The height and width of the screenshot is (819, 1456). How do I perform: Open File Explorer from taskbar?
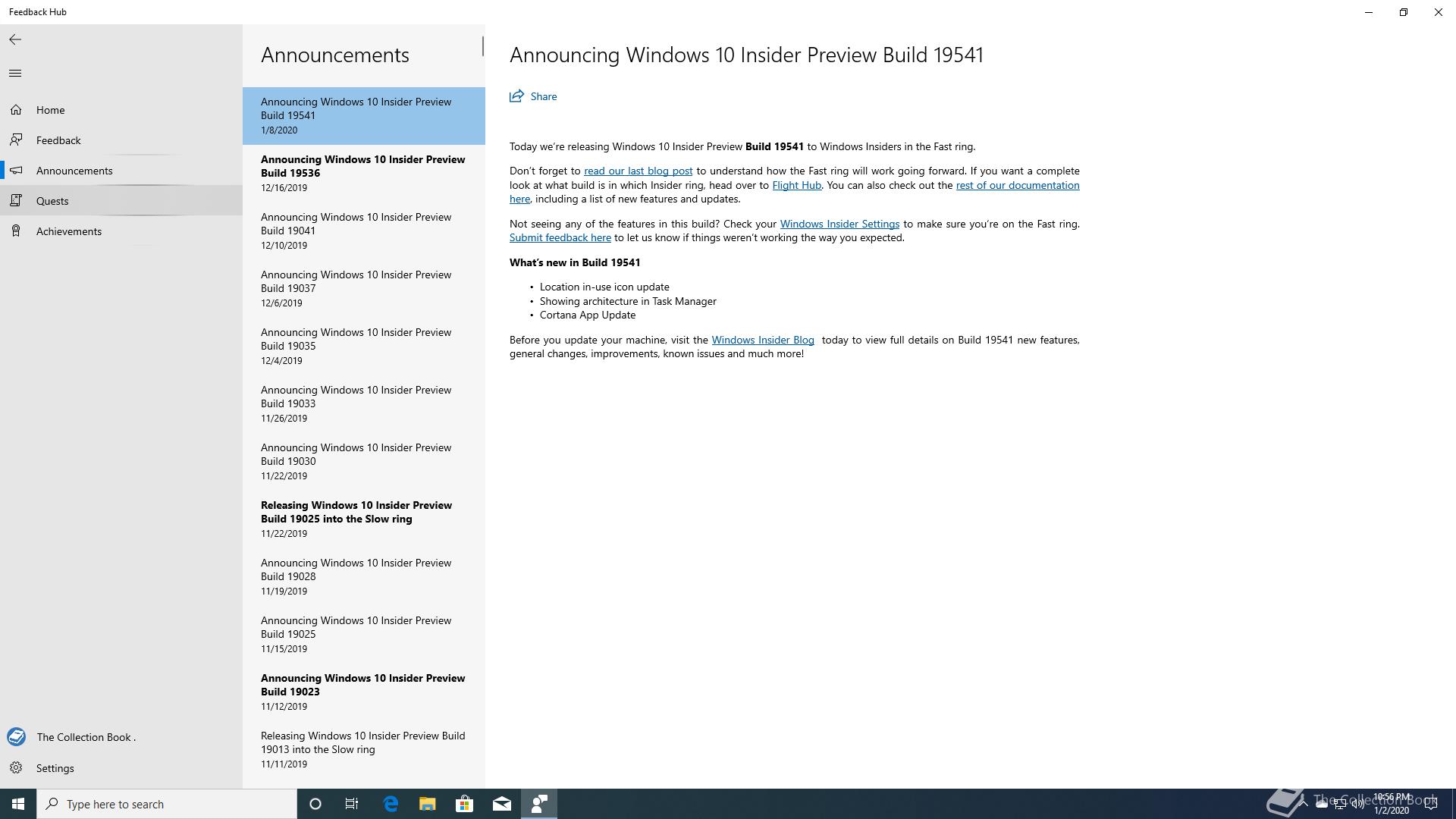[x=428, y=804]
